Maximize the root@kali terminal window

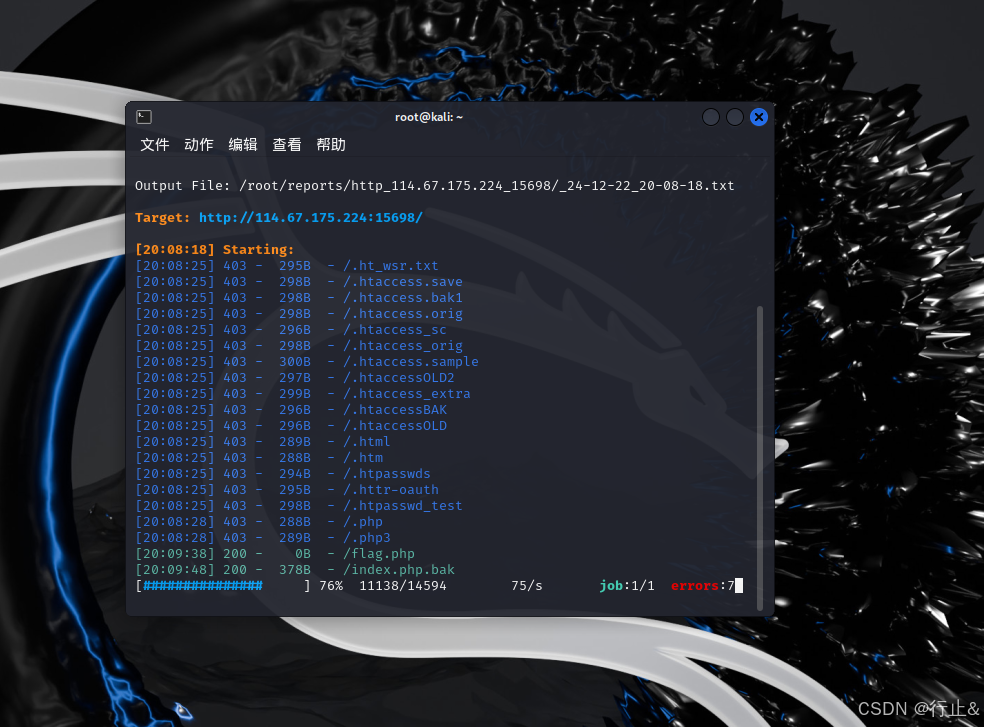tap(735, 117)
